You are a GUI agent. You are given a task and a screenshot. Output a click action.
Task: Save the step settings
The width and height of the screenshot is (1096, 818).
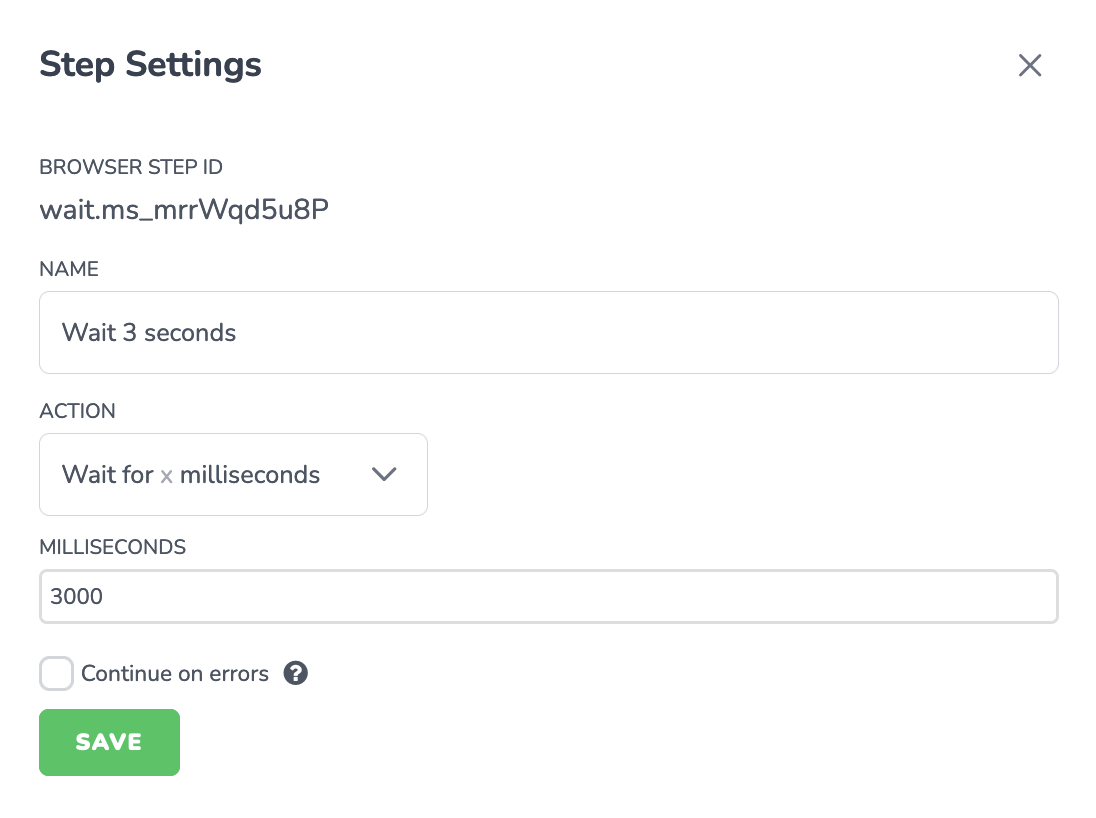(x=110, y=742)
